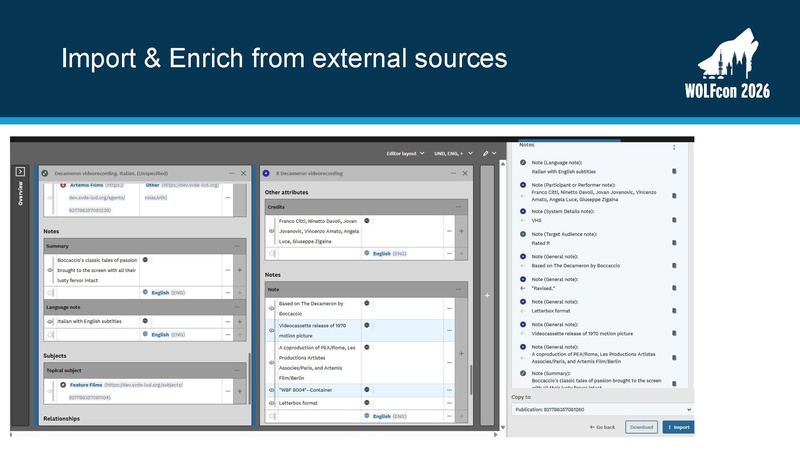
Task: Click black circle icon beside Italian with English subtitles
Action: click(x=145, y=321)
